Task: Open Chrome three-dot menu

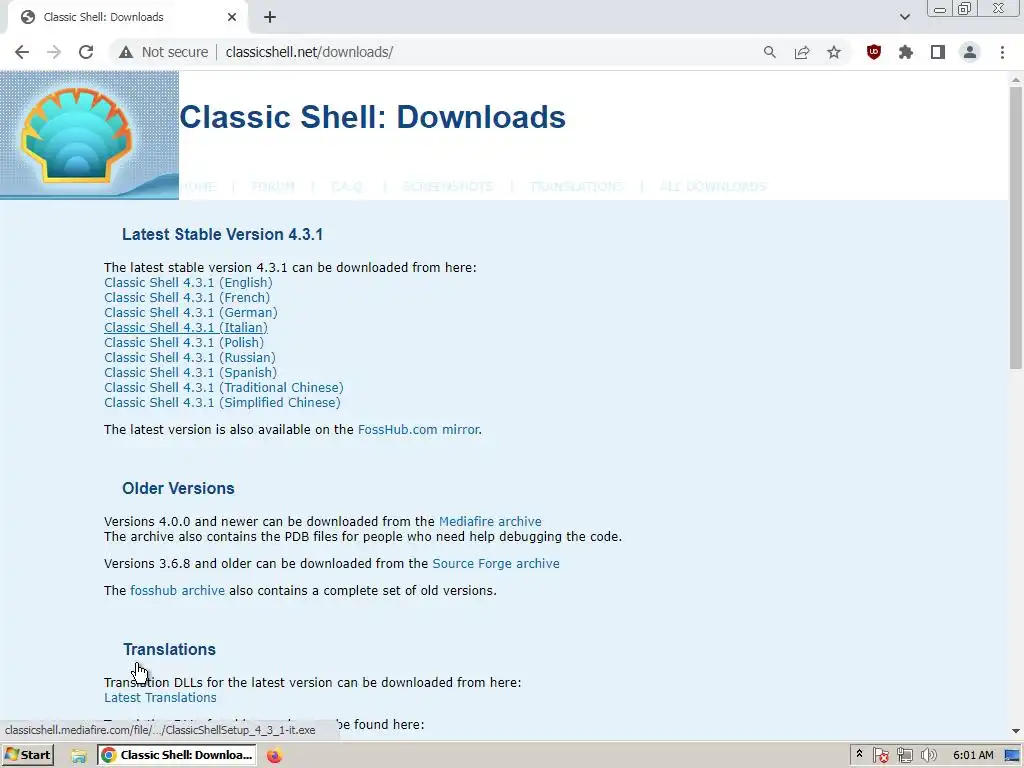Action: (x=1002, y=52)
